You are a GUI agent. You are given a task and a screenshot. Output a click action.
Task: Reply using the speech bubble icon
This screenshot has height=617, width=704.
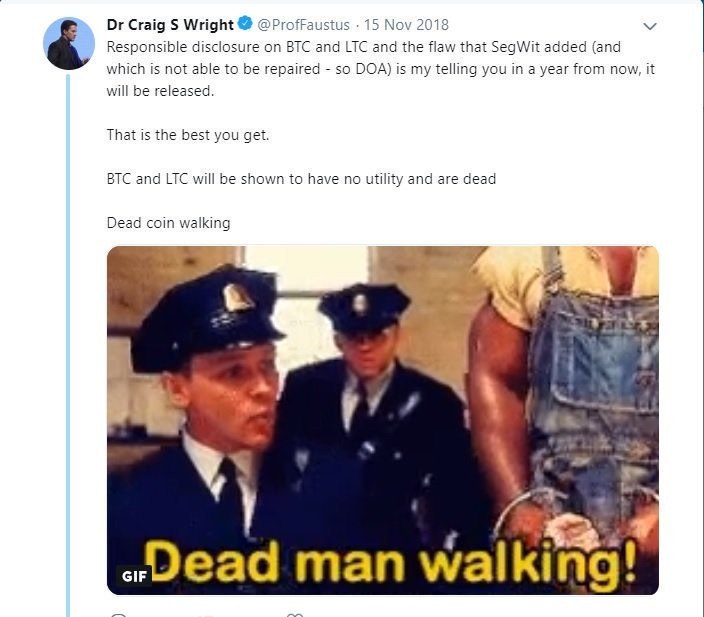(118, 615)
